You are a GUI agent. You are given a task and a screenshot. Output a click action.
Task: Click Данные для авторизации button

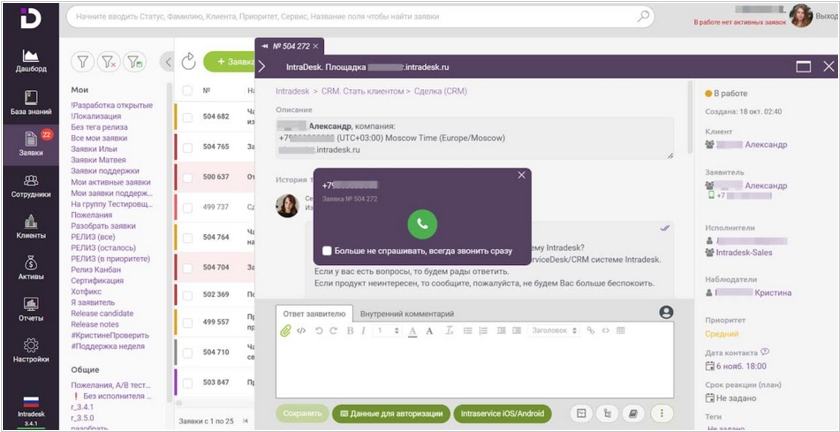390,412
